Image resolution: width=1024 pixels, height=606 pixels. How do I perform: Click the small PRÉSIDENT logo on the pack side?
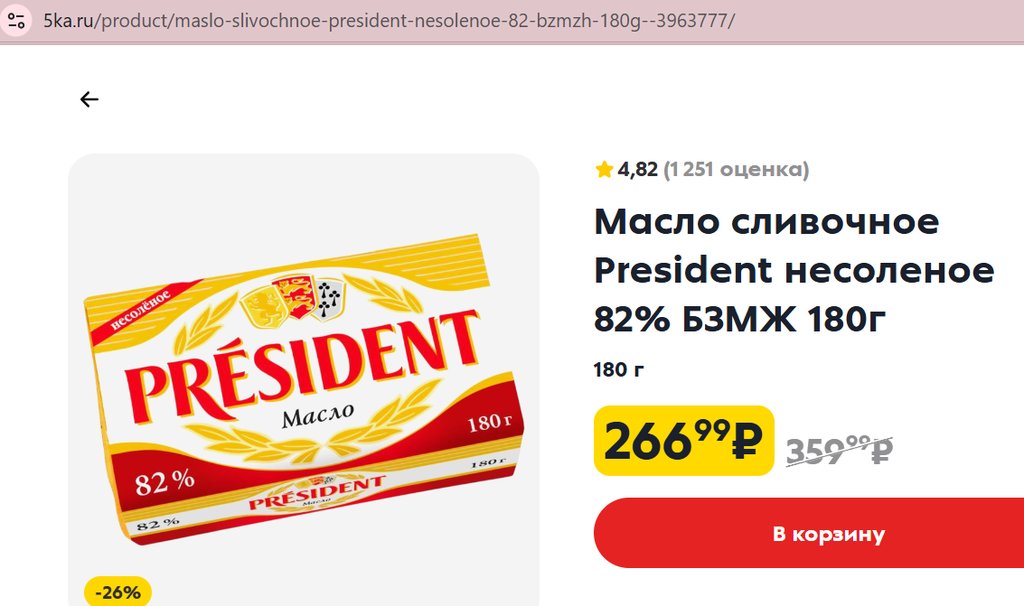pos(317,494)
